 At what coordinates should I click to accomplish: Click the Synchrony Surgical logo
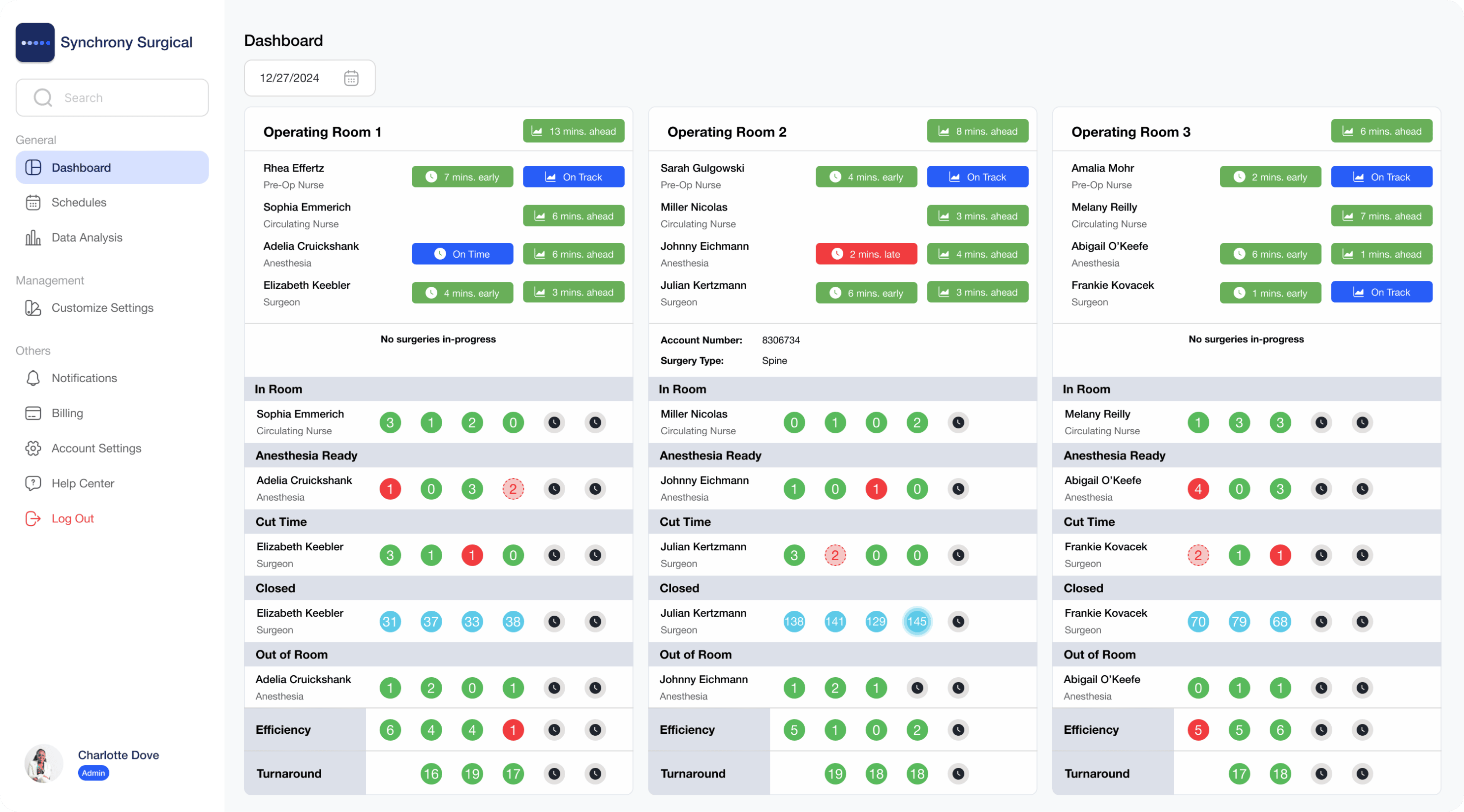[35, 42]
